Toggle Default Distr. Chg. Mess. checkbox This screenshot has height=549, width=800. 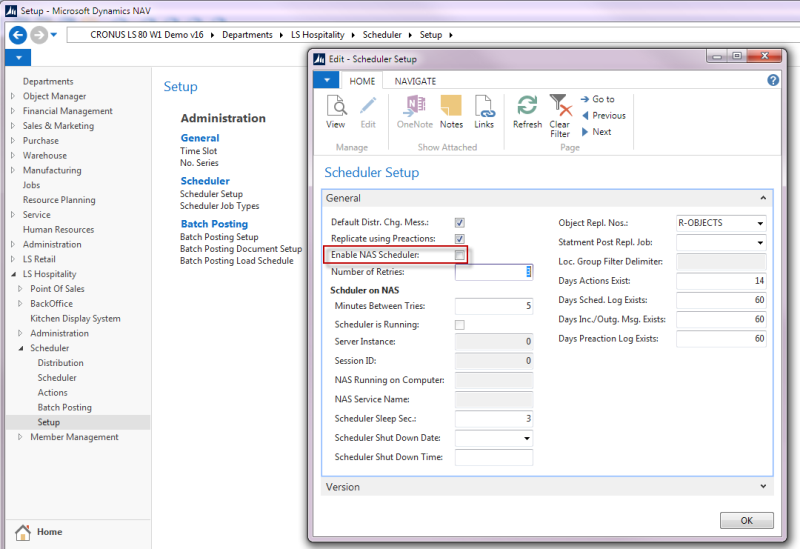coord(460,222)
